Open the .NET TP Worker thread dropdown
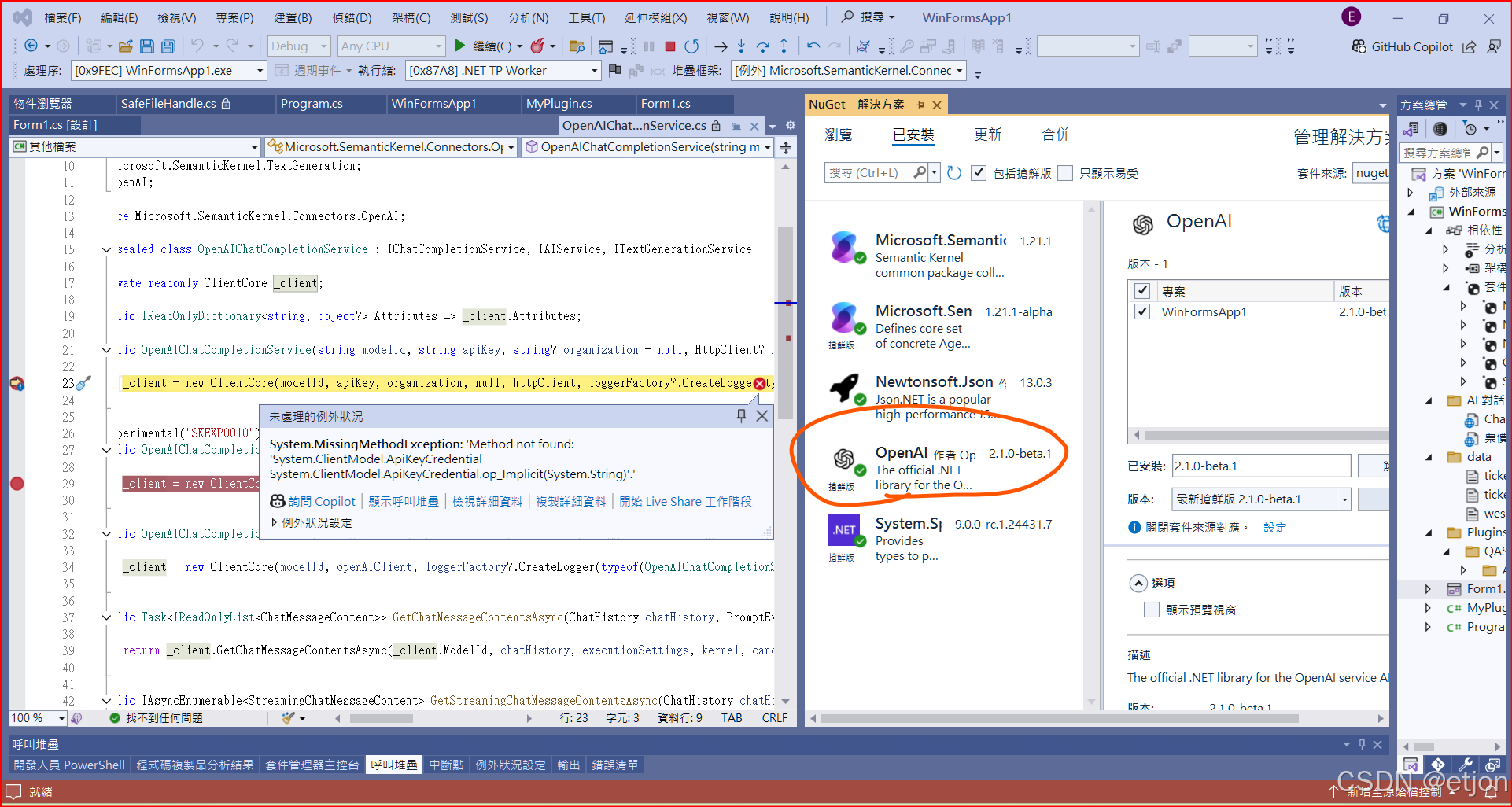Image resolution: width=1512 pixels, height=807 pixels. [x=503, y=71]
